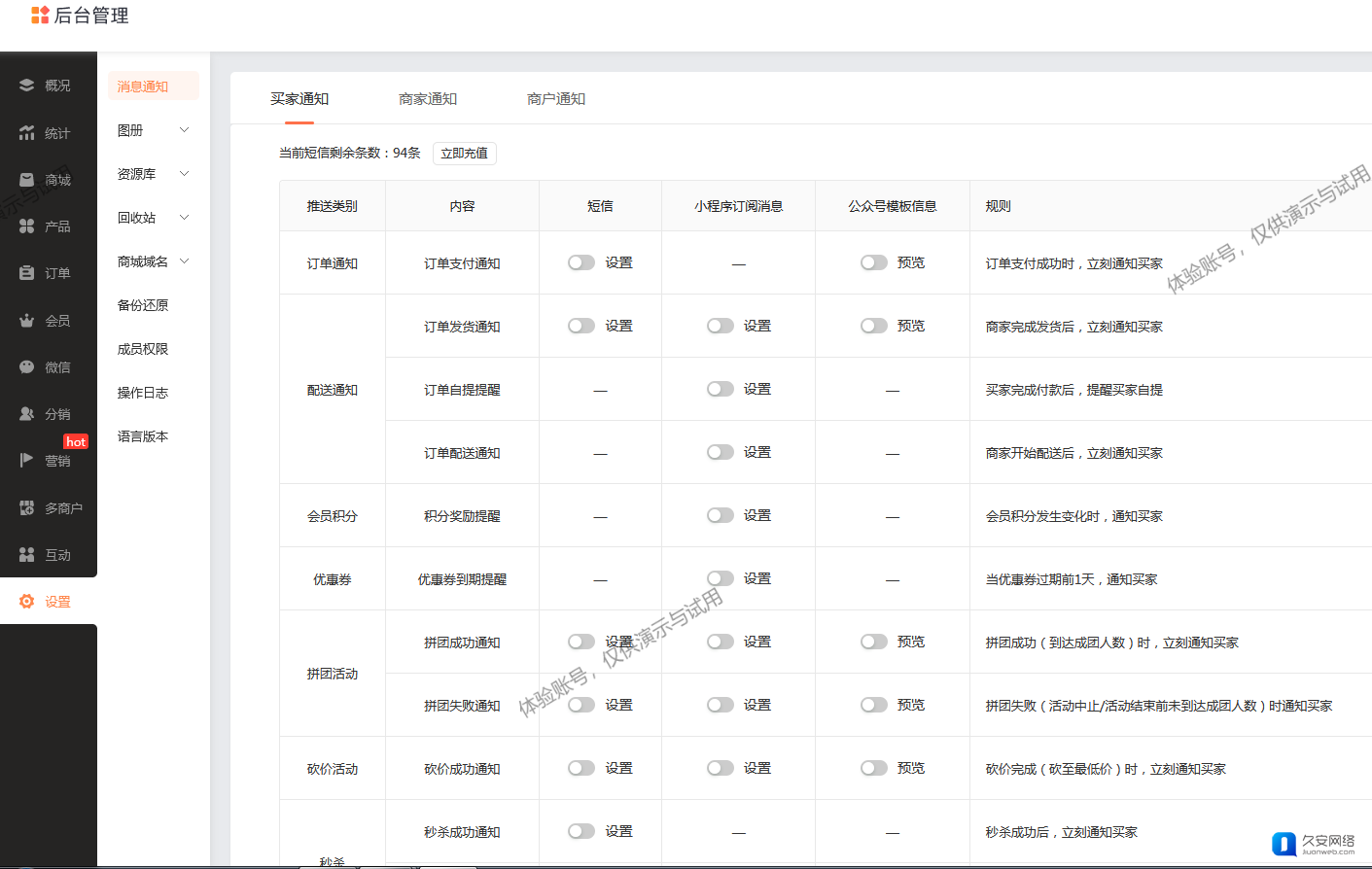The width and height of the screenshot is (1372, 869).
Task: Click the 微信 WeChat icon
Action: [26, 367]
